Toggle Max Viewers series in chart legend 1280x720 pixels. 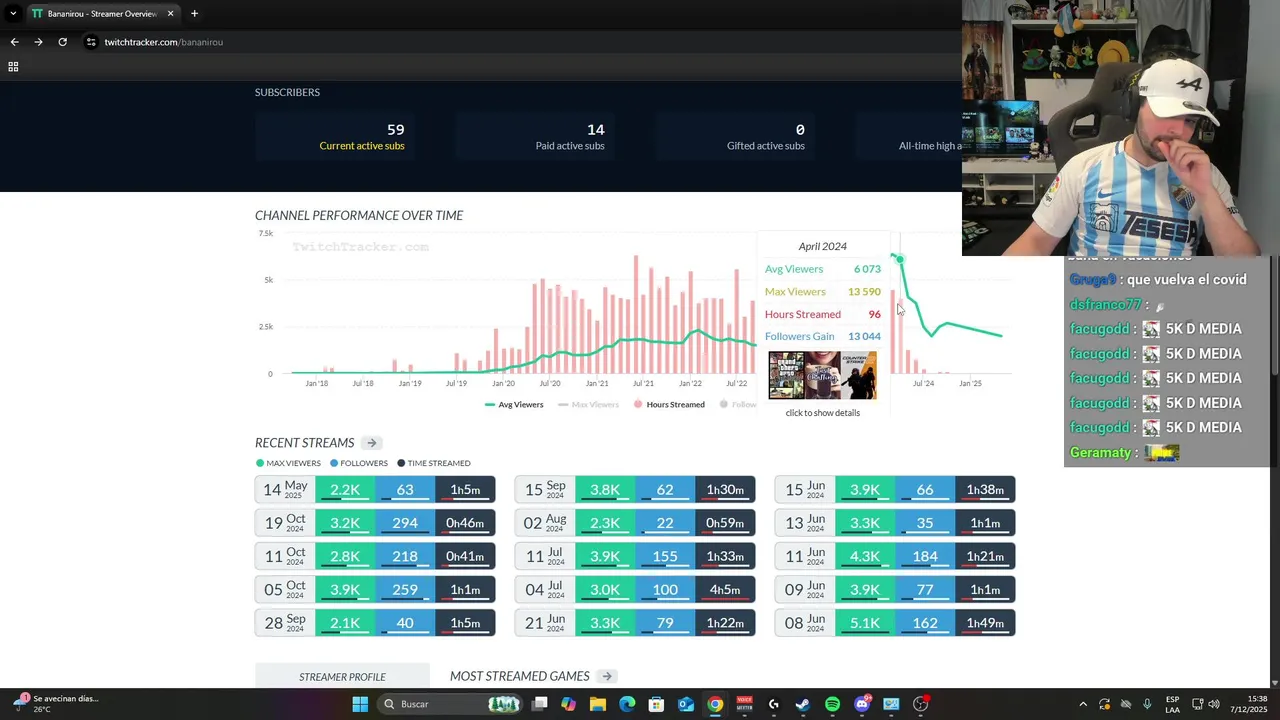coord(589,405)
